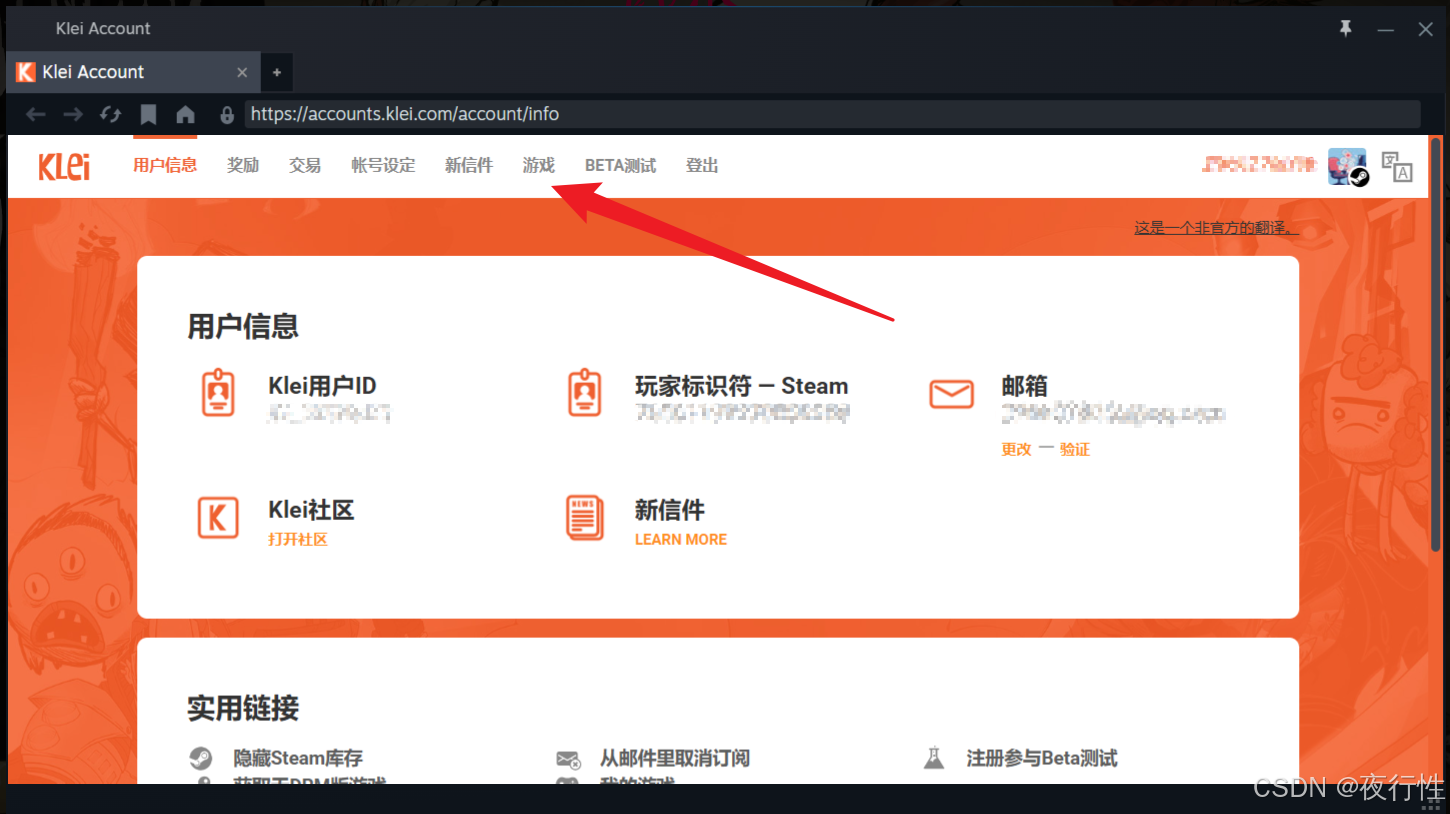Open the 注册参与Beta测试 link
Image resolution: width=1450 pixels, height=814 pixels.
click(x=1042, y=758)
